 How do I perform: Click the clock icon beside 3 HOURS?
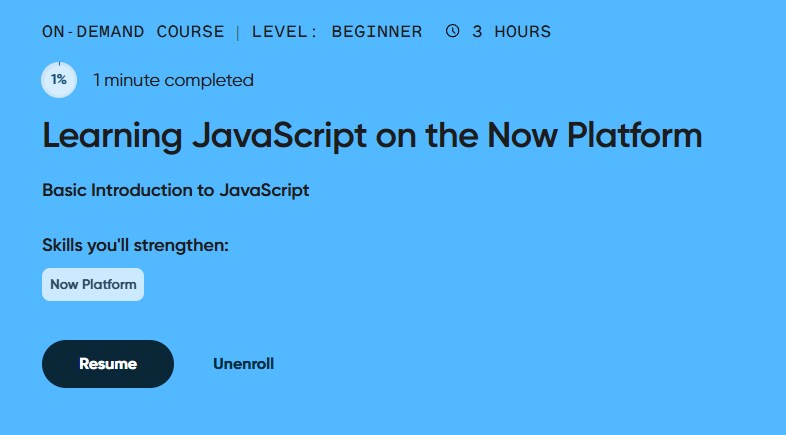[x=453, y=31]
